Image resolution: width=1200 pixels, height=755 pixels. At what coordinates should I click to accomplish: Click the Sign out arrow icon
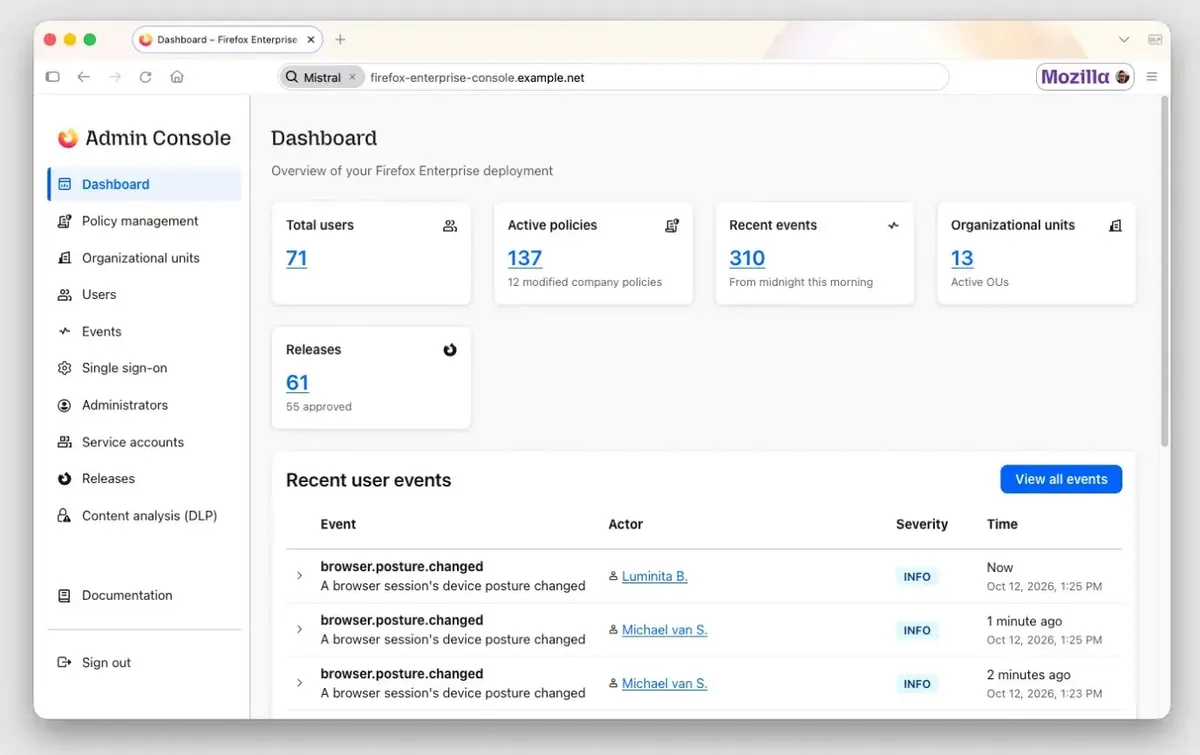pyautogui.click(x=64, y=662)
